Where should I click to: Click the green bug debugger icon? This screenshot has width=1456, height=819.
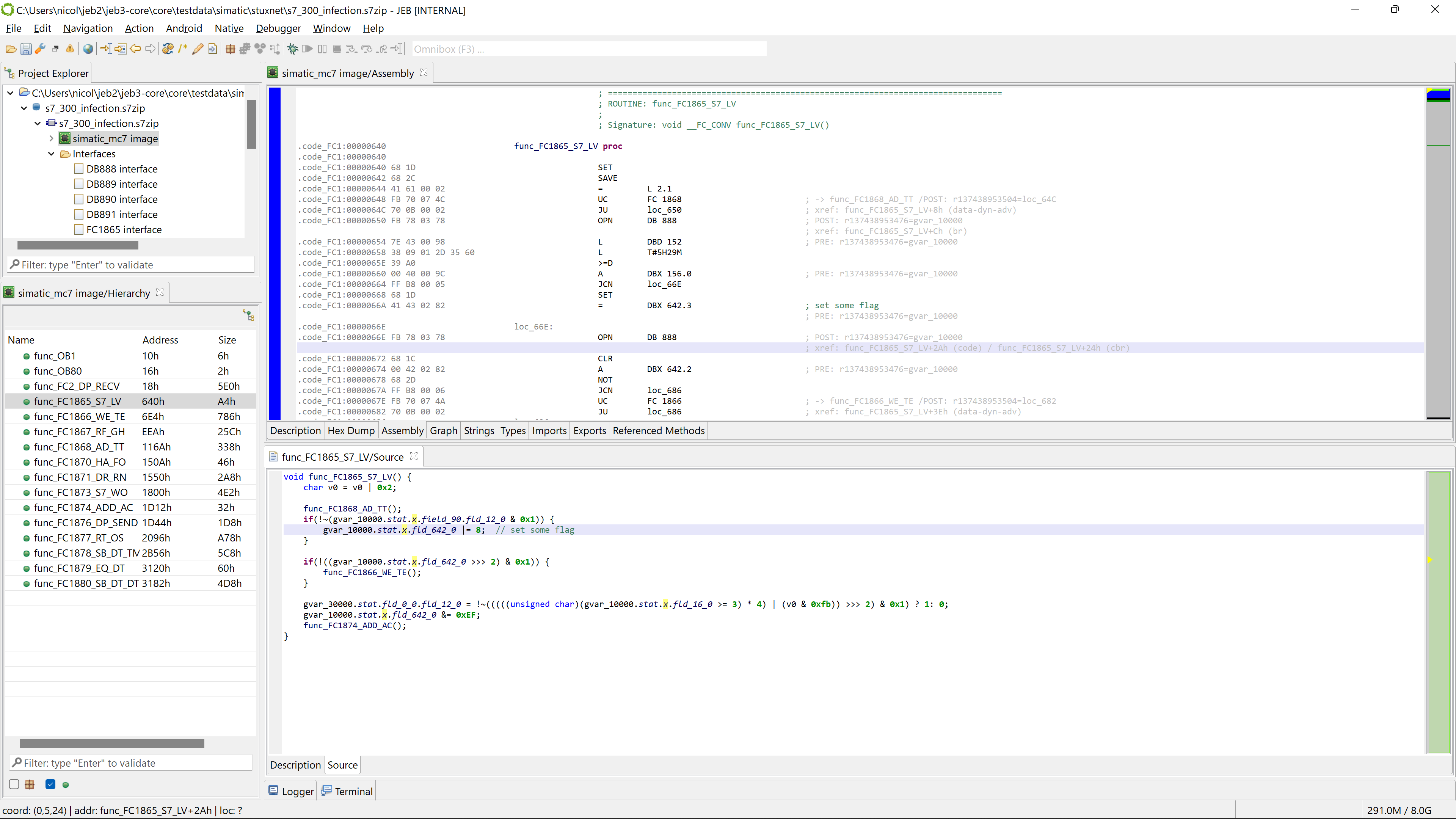292,49
